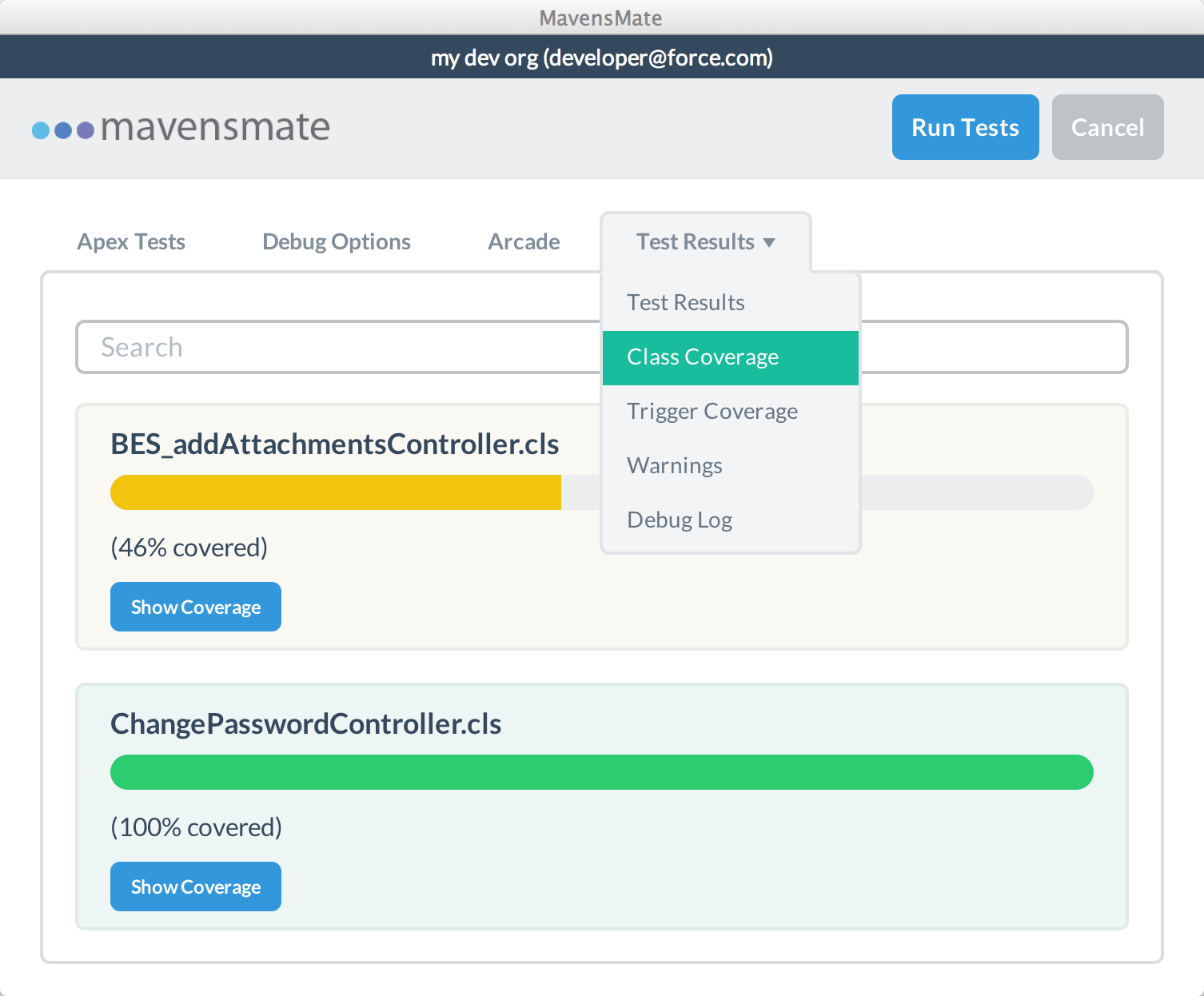The image size is (1204, 996).
Task: Open Warnings from the dropdown
Action: tap(731, 465)
